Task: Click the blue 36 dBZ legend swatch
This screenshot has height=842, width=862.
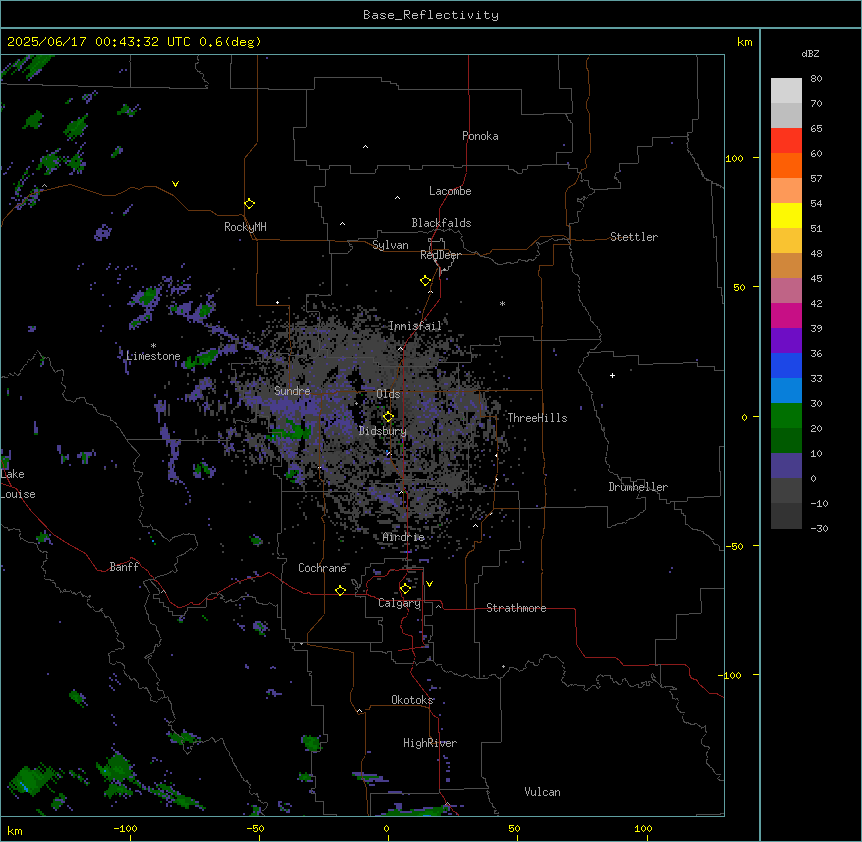Action: tap(786, 365)
